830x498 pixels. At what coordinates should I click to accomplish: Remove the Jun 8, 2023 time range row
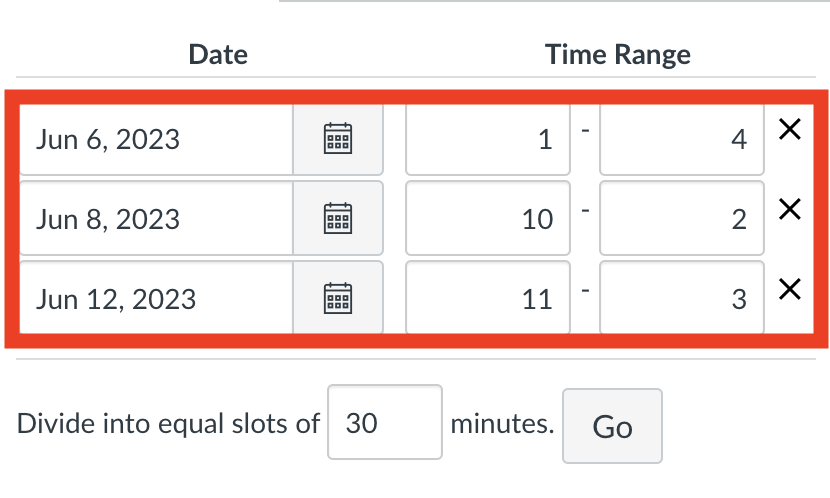pyautogui.click(x=790, y=209)
